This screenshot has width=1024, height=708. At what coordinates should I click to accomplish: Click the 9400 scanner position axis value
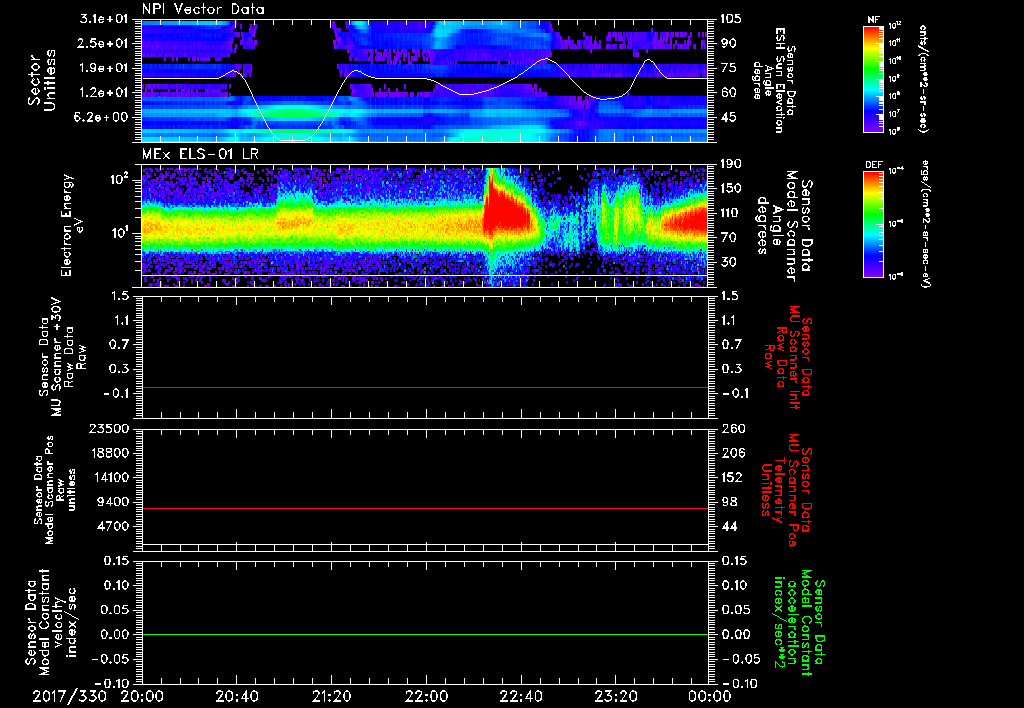click(113, 502)
